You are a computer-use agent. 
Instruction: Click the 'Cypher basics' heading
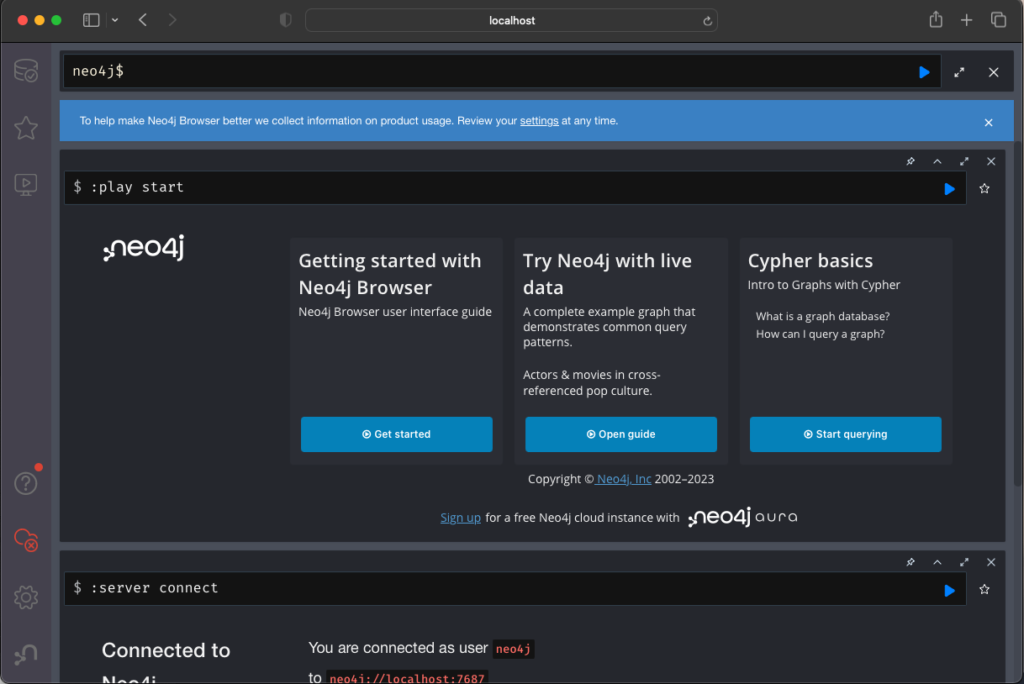click(810, 261)
